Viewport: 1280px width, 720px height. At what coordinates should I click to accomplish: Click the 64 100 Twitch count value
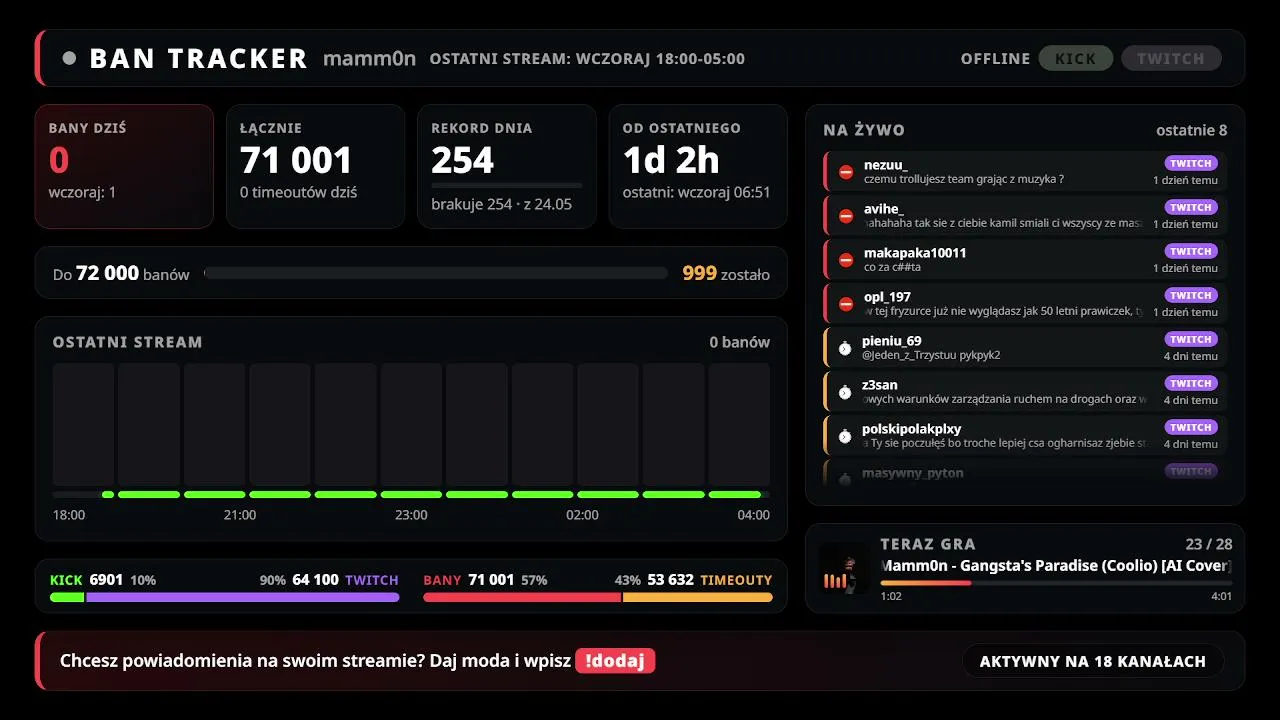pyautogui.click(x=315, y=580)
